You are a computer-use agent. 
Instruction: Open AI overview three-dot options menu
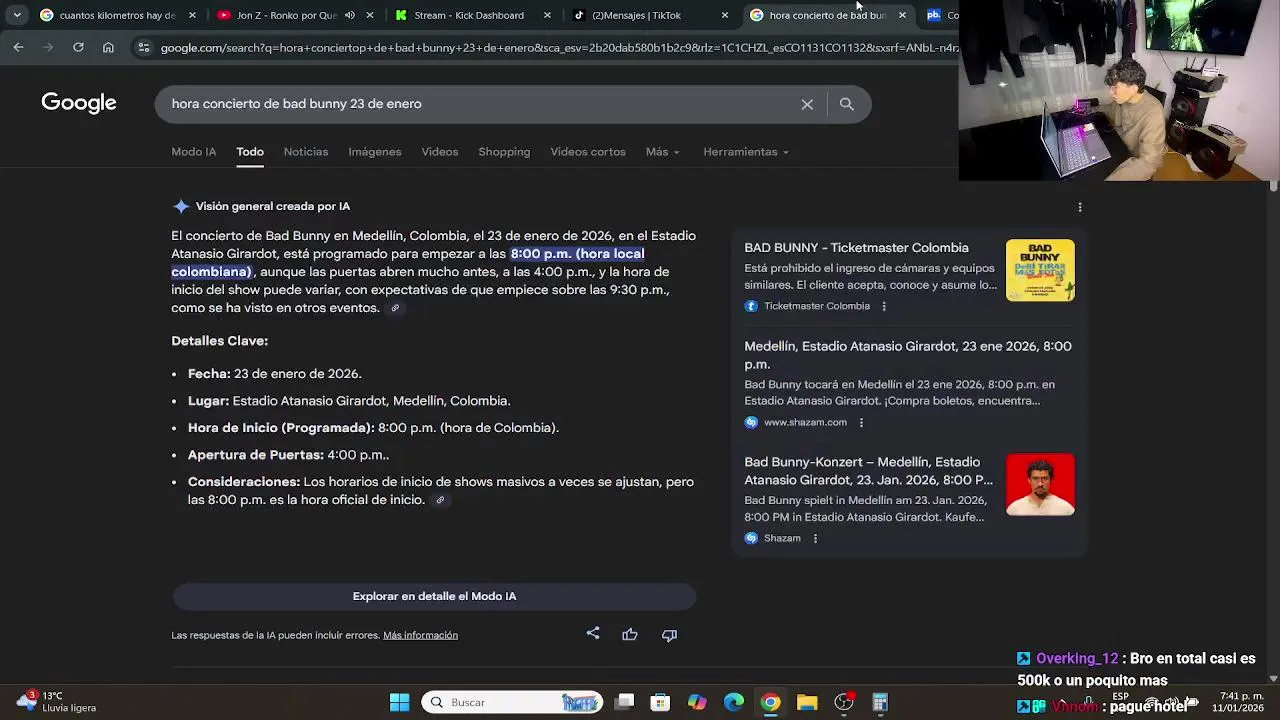[x=1079, y=207]
